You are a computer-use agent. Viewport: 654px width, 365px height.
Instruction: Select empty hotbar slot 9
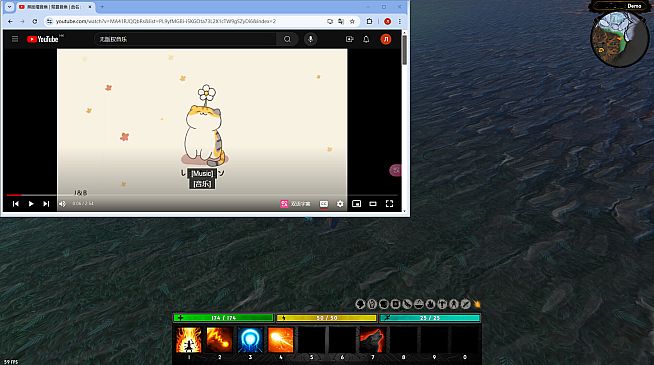[434, 340]
